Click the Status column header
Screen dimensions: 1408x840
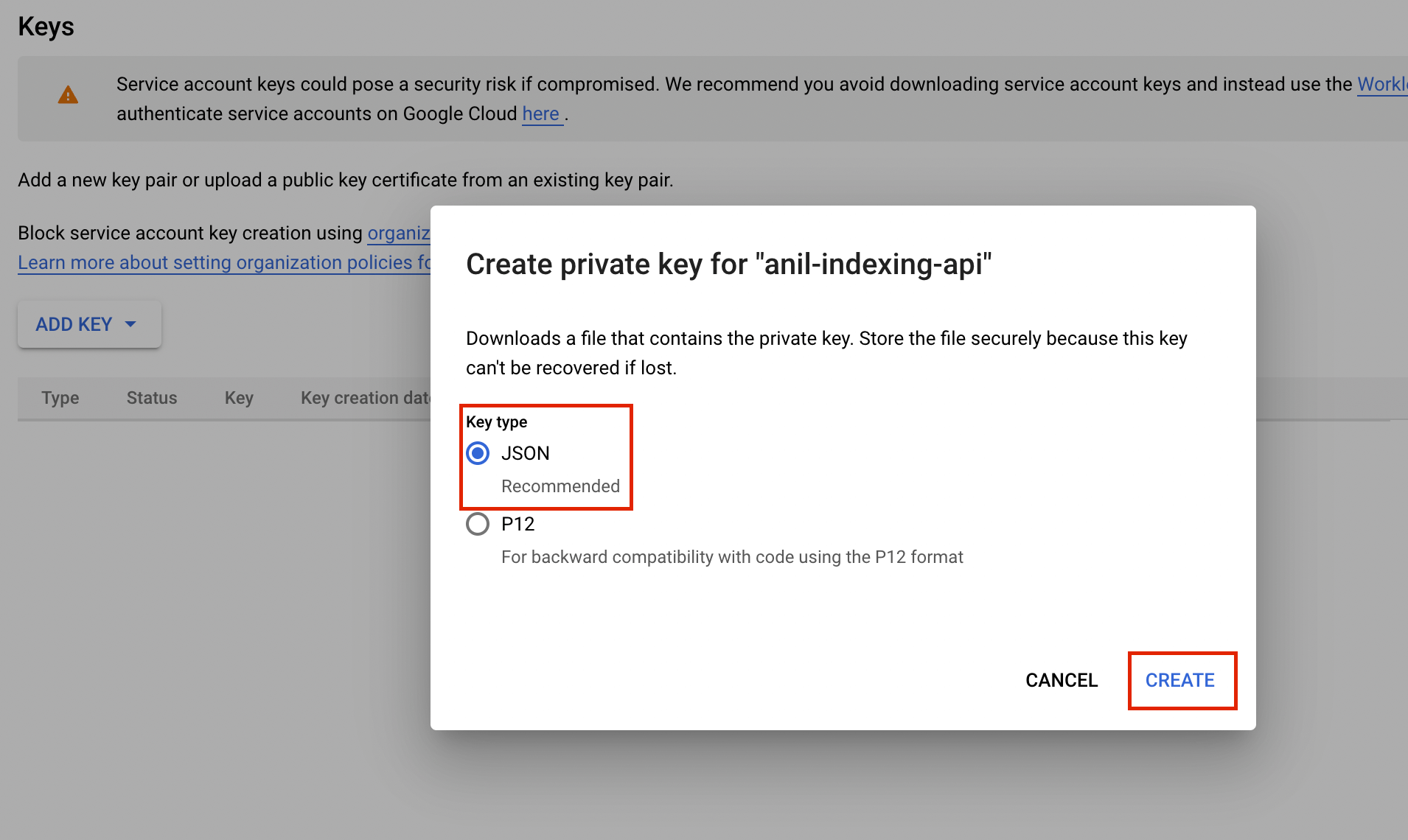pos(152,398)
